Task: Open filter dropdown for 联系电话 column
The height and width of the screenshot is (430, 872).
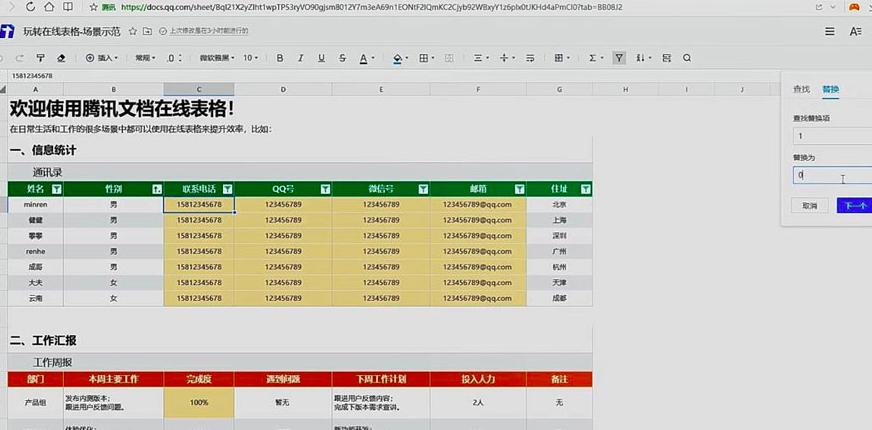Action: coord(227,189)
